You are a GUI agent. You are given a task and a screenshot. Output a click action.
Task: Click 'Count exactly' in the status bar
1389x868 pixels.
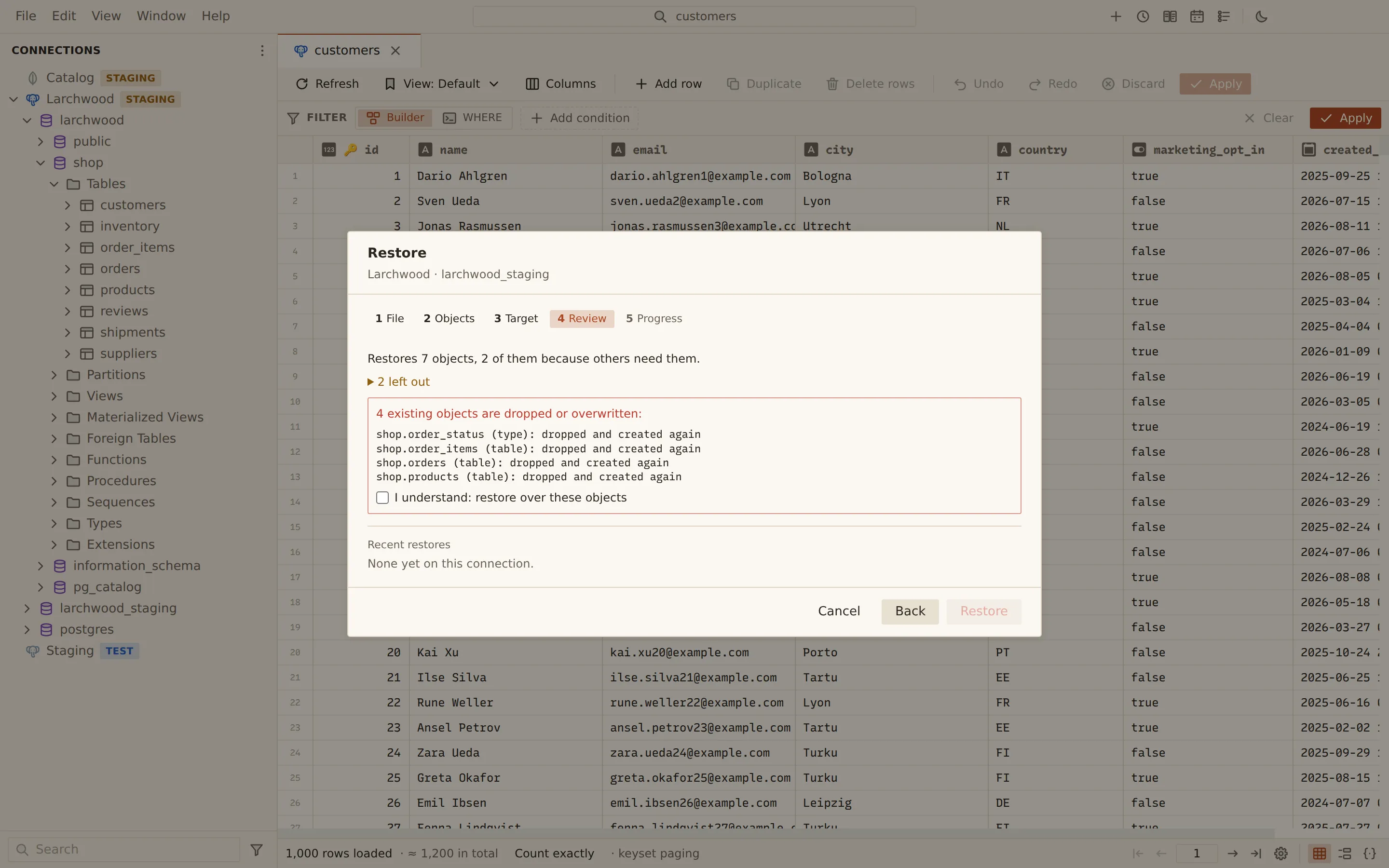click(x=554, y=854)
